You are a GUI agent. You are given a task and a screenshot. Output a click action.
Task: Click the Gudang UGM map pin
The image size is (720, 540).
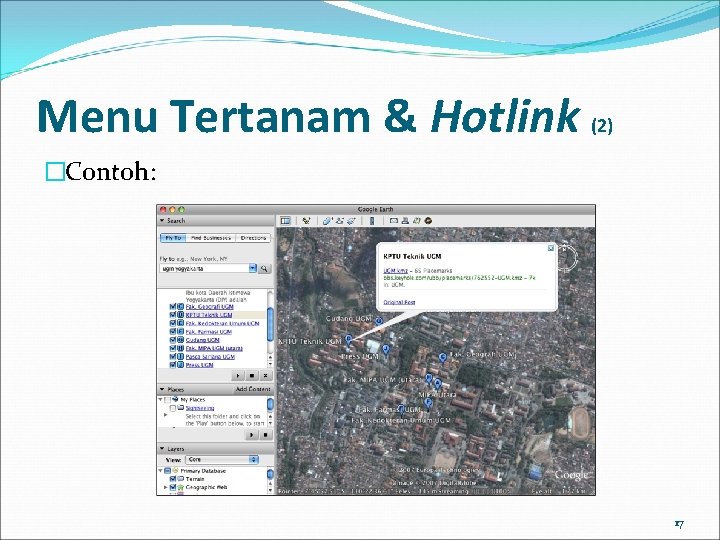click(379, 322)
